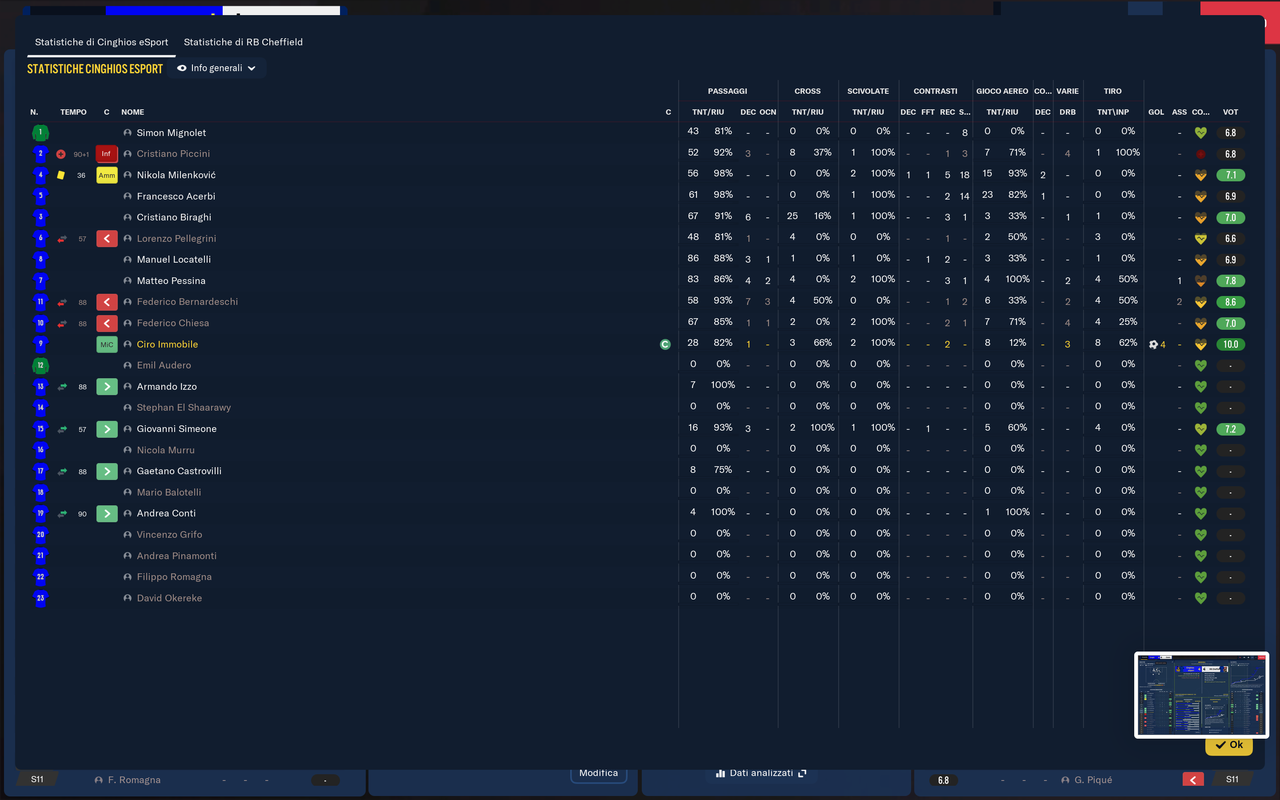Click the green arrow box for Giovanni Simeone

point(107,429)
